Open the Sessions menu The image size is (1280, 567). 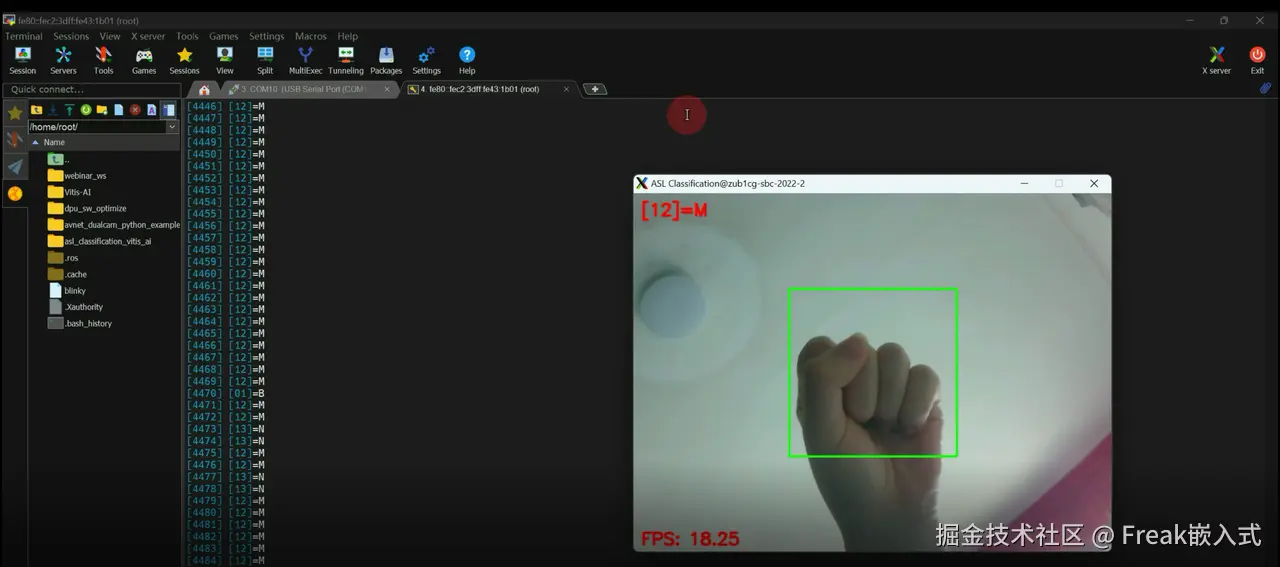pos(71,36)
